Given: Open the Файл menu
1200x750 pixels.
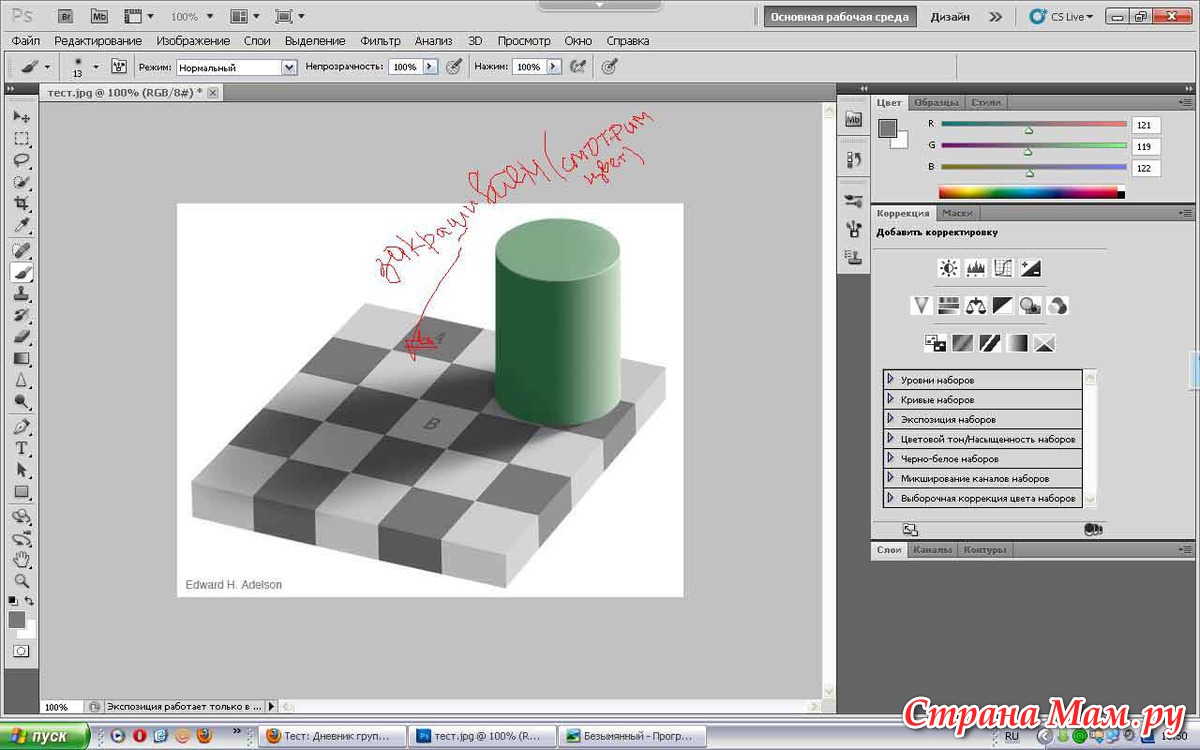Looking at the screenshot, I should click(x=26, y=41).
